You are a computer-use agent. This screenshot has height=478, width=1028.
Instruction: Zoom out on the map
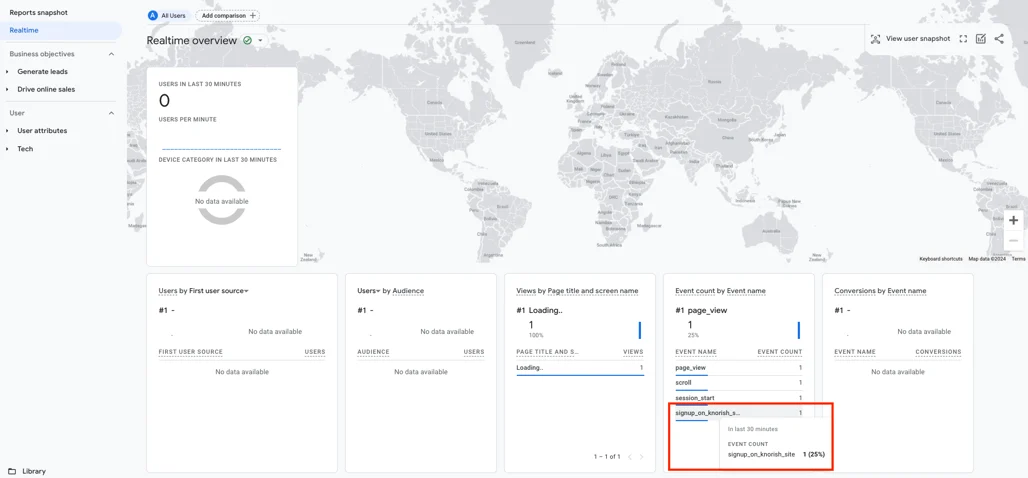pyautogui.click(x=1013, y=241)
